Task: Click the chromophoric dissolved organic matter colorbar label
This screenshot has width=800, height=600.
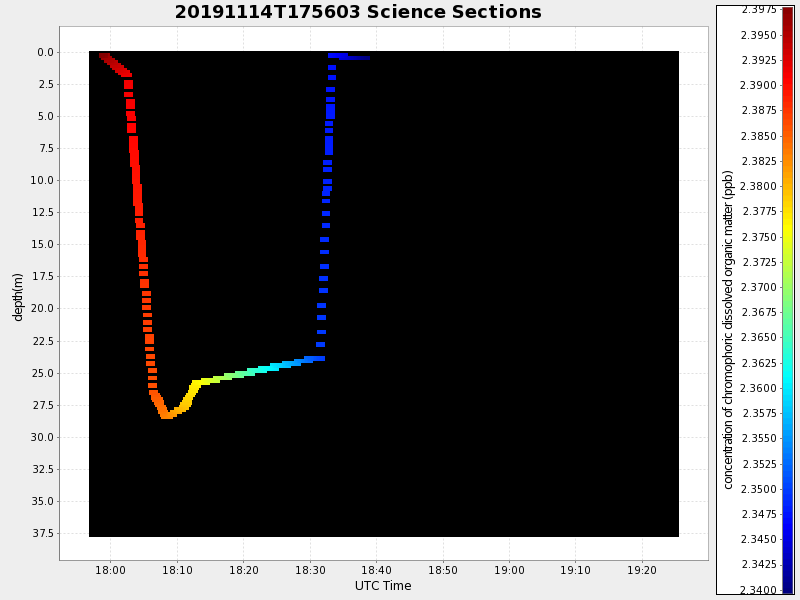Action: pyautogui.click(x=728, y=329)
